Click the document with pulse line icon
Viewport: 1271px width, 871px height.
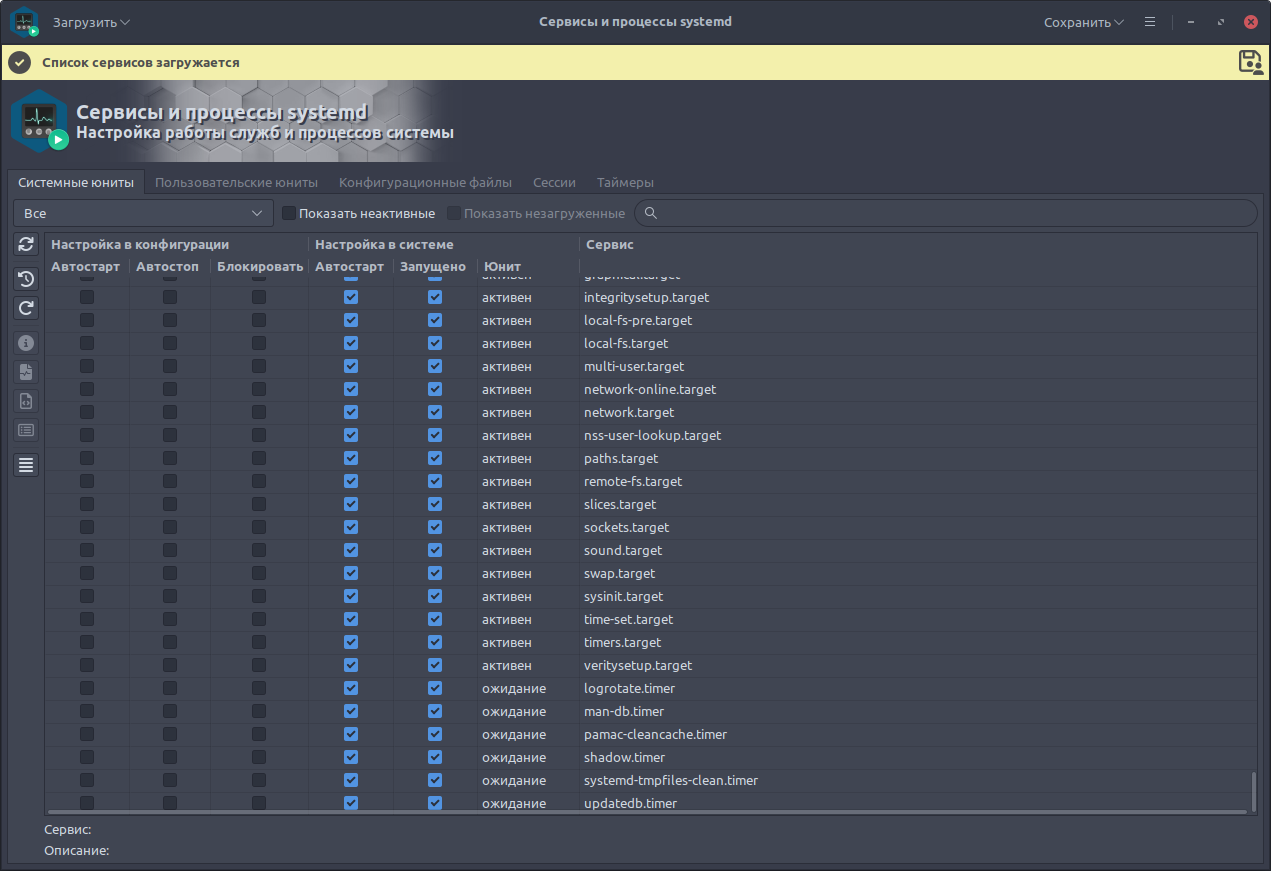27,372
